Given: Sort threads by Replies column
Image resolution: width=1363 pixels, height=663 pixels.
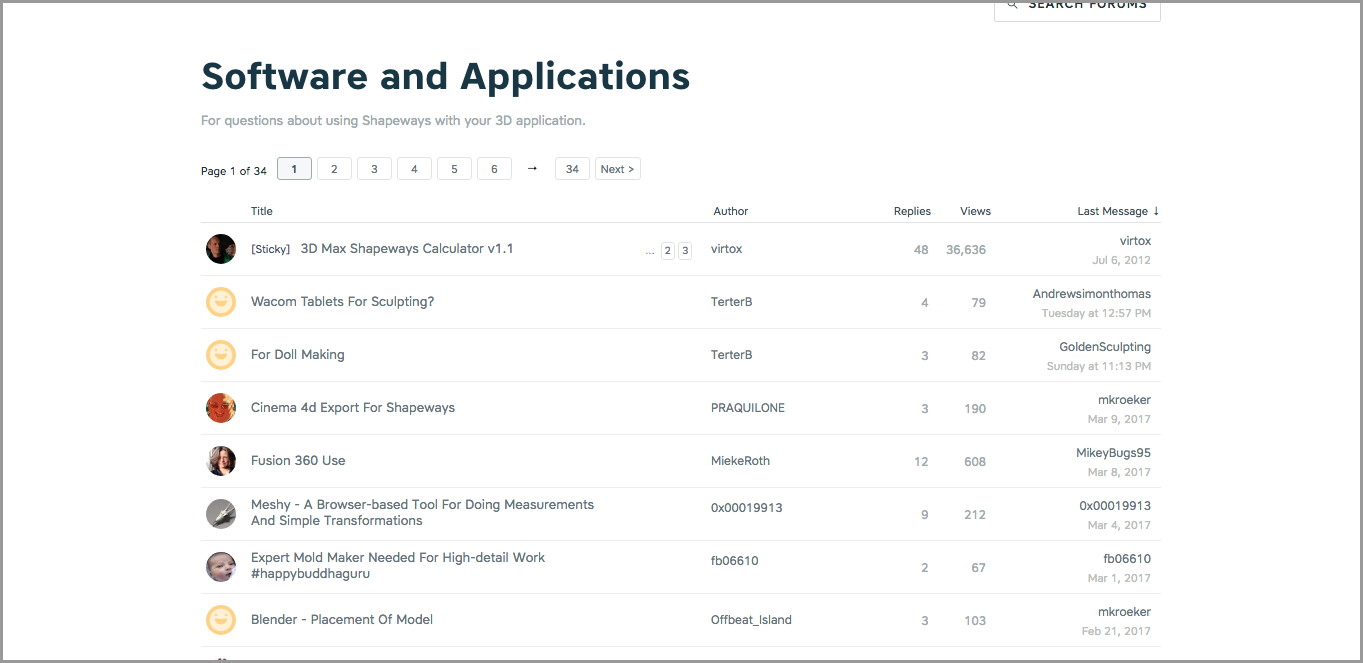Looking at the screenshot, I should pos(912,211).
